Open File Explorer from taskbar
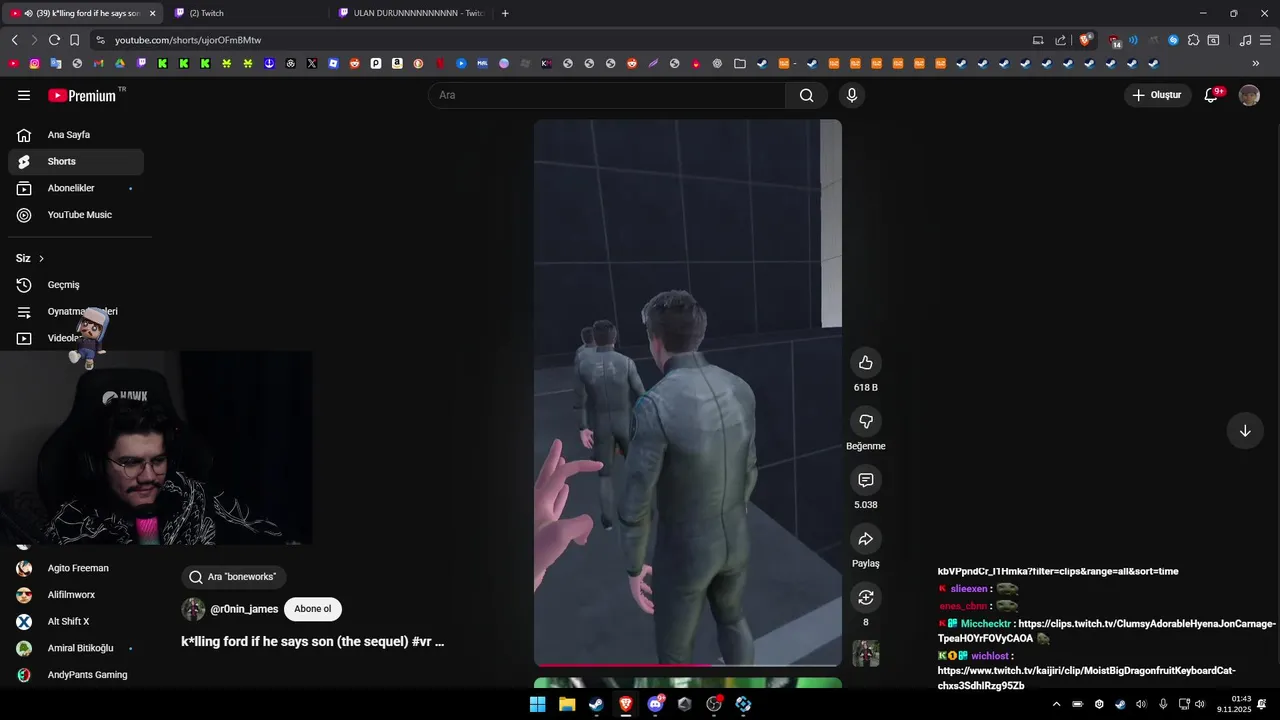 [567, 704]
